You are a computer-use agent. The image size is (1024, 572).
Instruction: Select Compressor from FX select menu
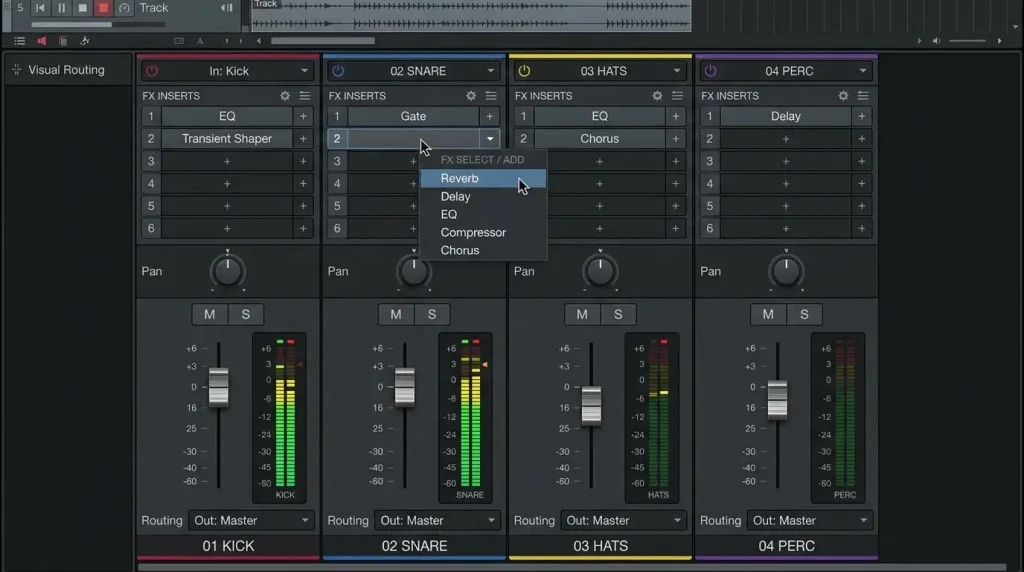click(x=483, y=232)
